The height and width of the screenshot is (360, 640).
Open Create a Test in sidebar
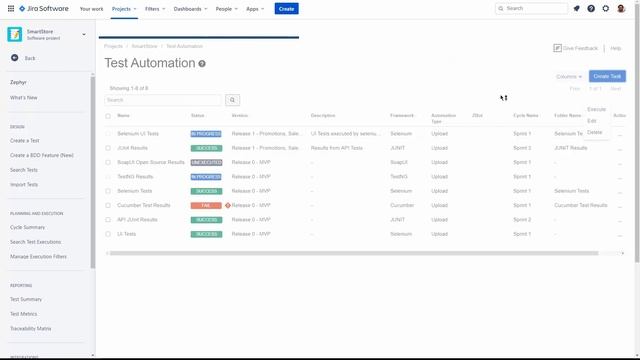click(24, 141)
